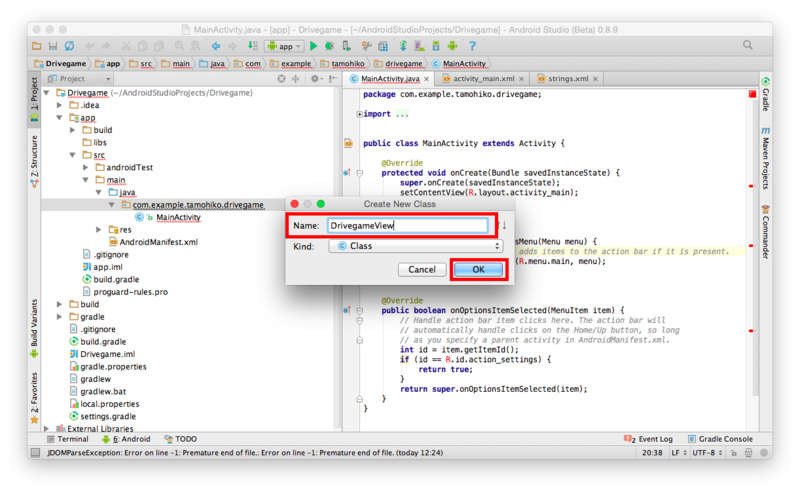
Task: Click the Paste icon in toolbar
Action: click(159, 46)
